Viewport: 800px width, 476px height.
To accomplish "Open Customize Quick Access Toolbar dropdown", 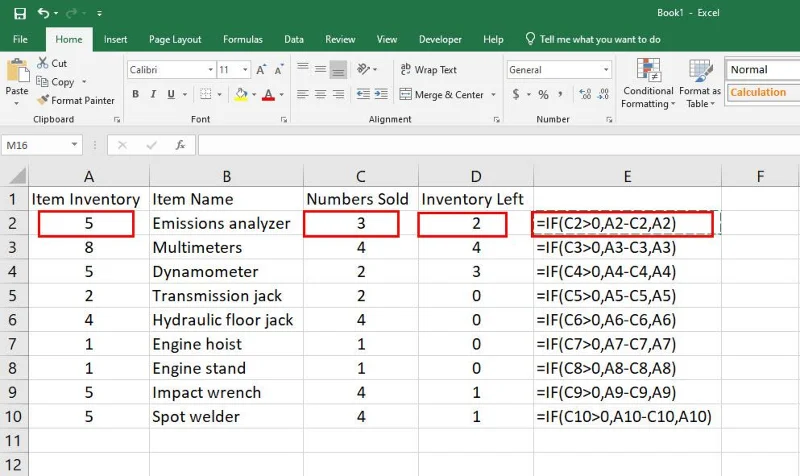I will point(99,14).
